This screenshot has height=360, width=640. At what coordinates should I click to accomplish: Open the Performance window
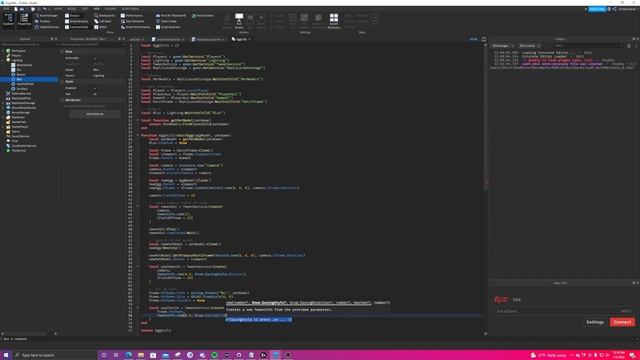click(131, 16)
